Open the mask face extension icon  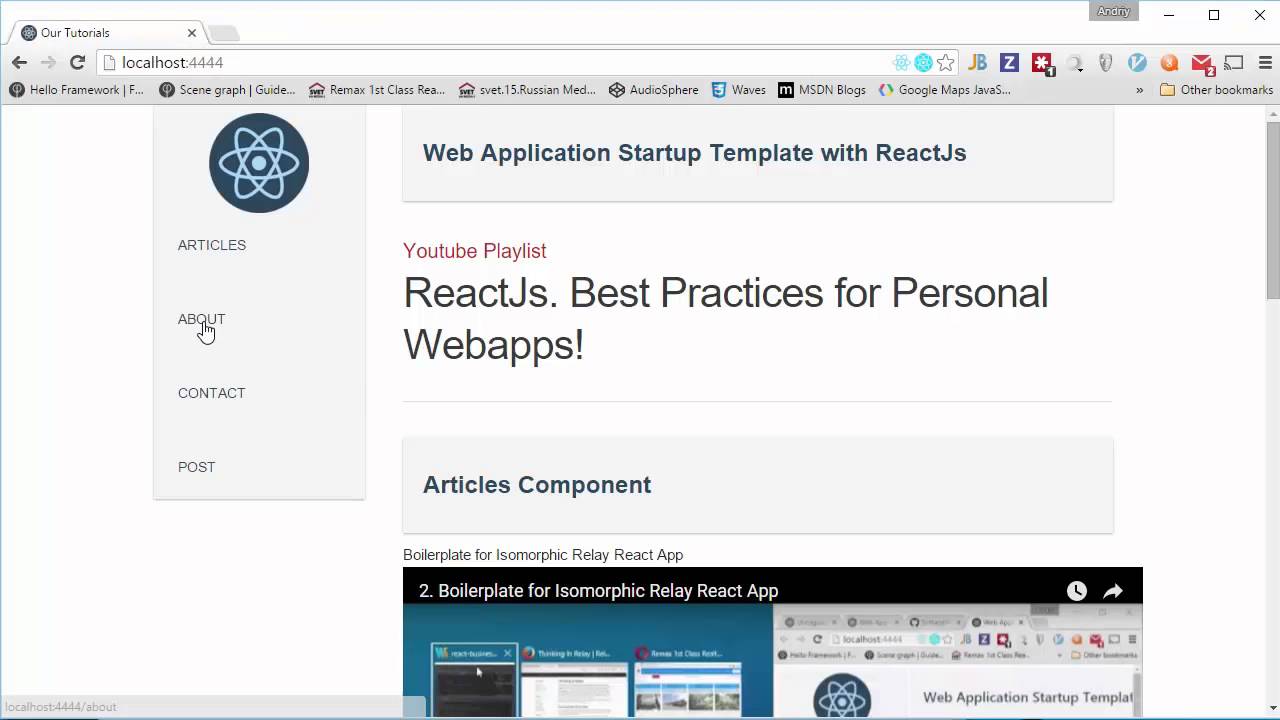(1105, 62)
